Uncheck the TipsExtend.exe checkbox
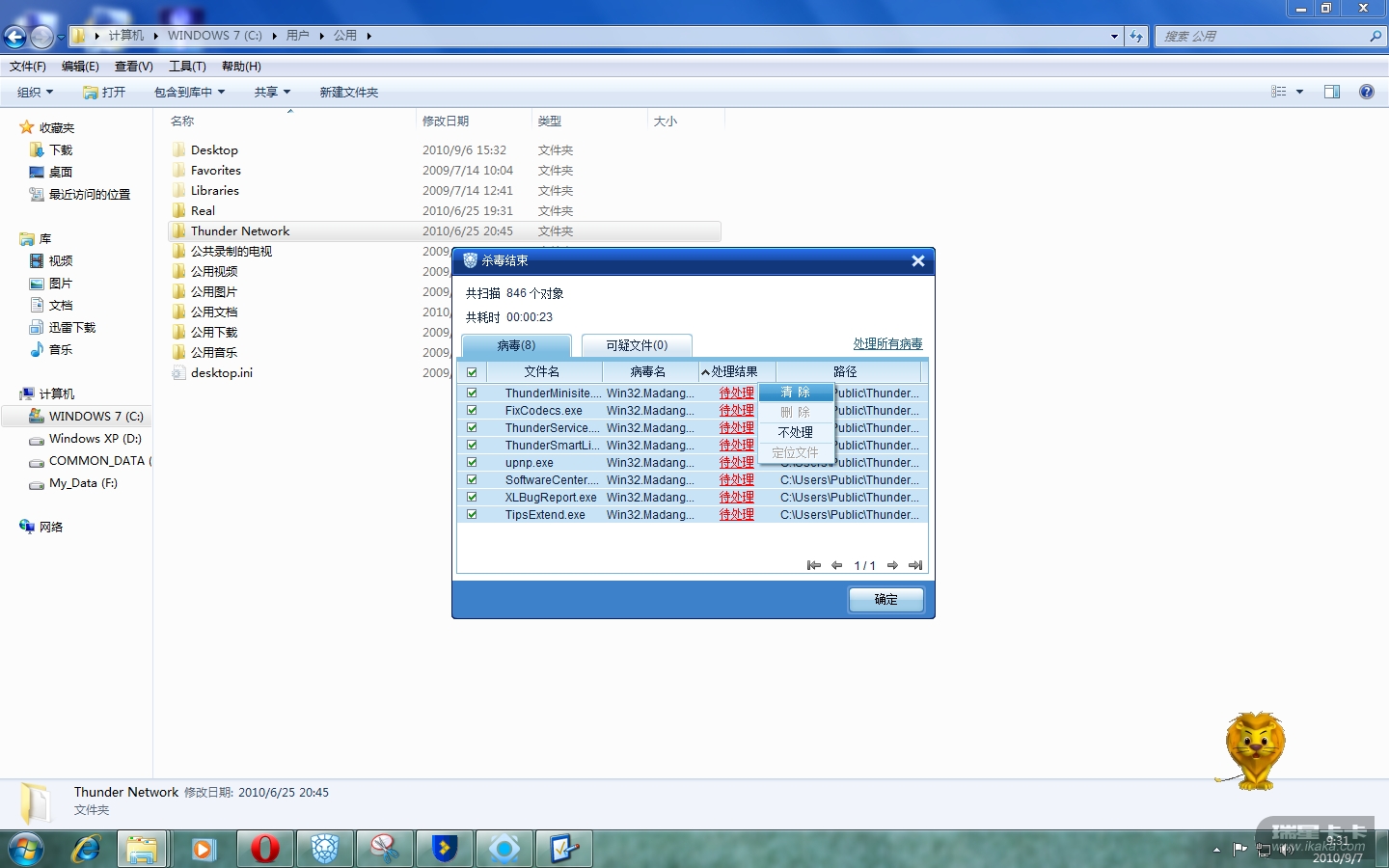This screenshot has height=868, width=1389. pyautogui.click(x=472, y=515)
